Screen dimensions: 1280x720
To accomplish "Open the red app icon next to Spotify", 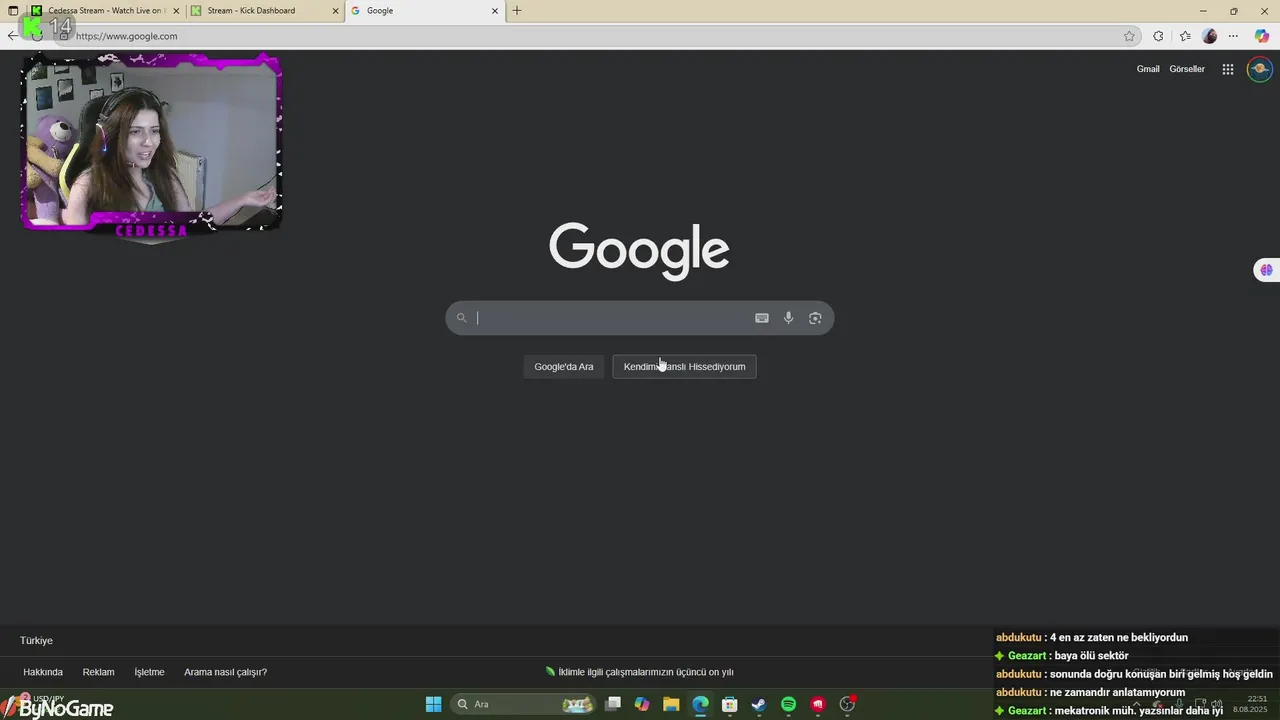I will [818, 704].
